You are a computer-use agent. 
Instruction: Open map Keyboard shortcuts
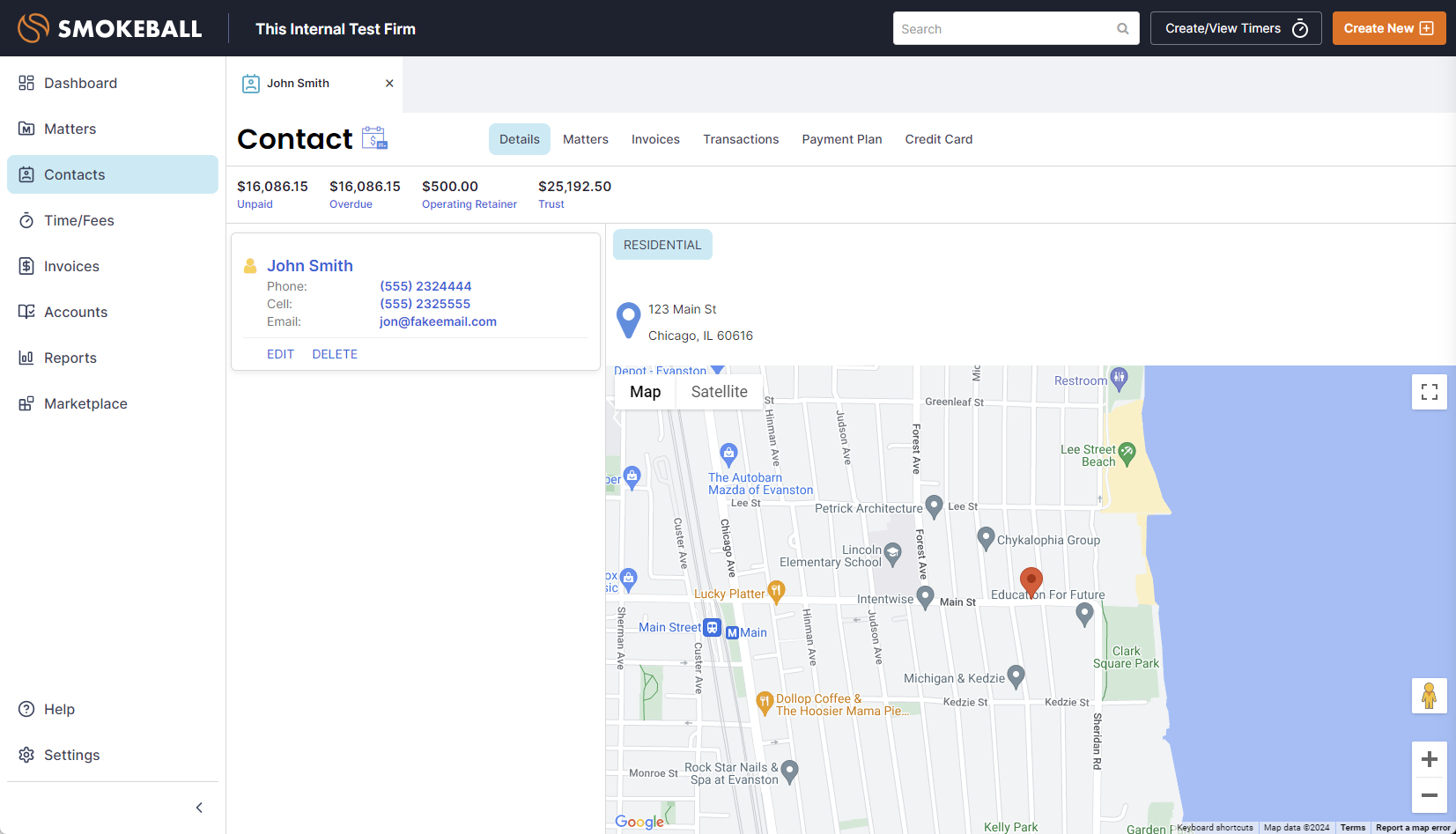[x=1215, y=828]
